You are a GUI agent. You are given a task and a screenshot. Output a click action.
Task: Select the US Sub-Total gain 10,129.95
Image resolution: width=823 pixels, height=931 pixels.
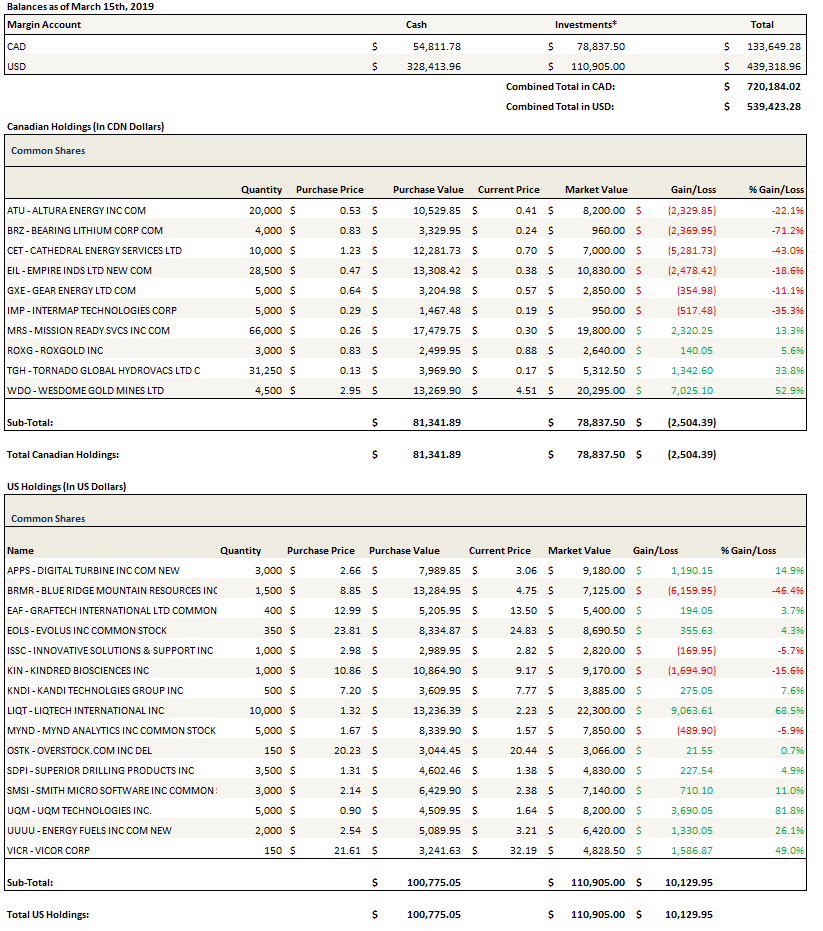tap(688, 883)
